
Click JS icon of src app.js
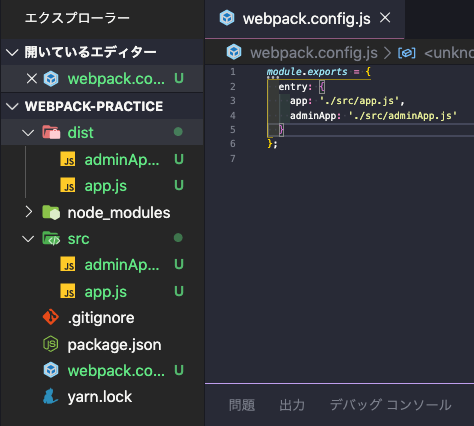68,291
